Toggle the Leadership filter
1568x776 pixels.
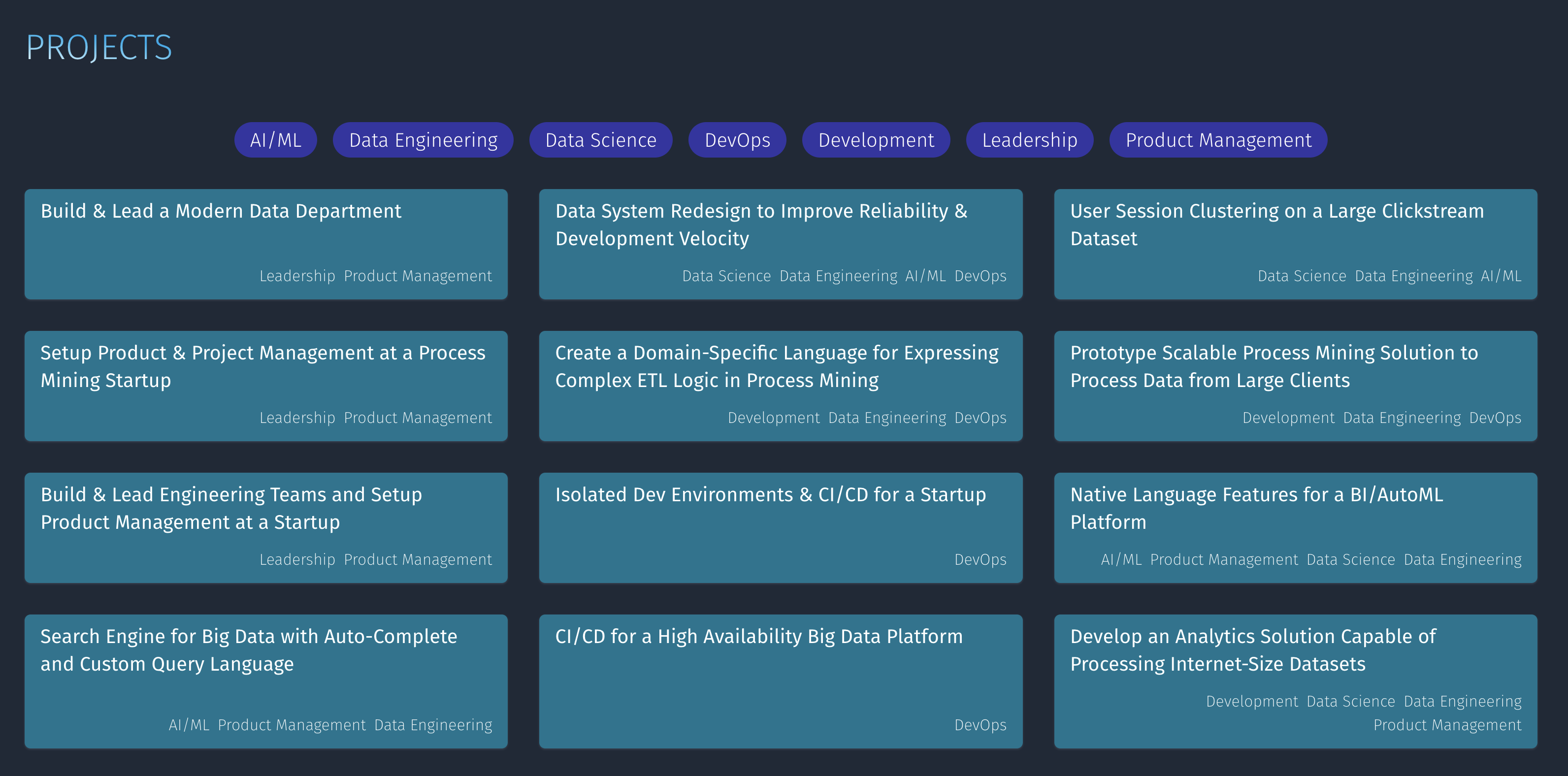(1029, 139)
